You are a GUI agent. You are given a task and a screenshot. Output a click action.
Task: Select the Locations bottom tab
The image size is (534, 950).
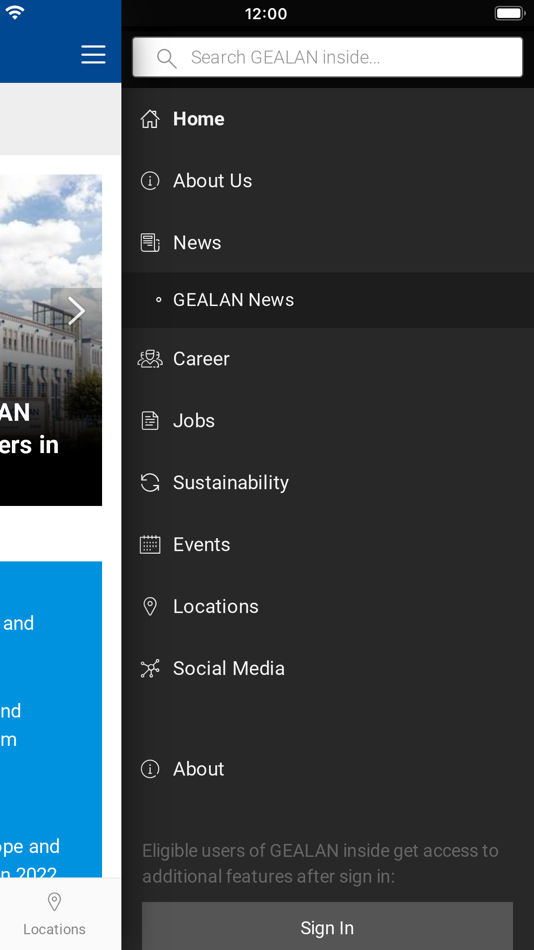point(54,915)
